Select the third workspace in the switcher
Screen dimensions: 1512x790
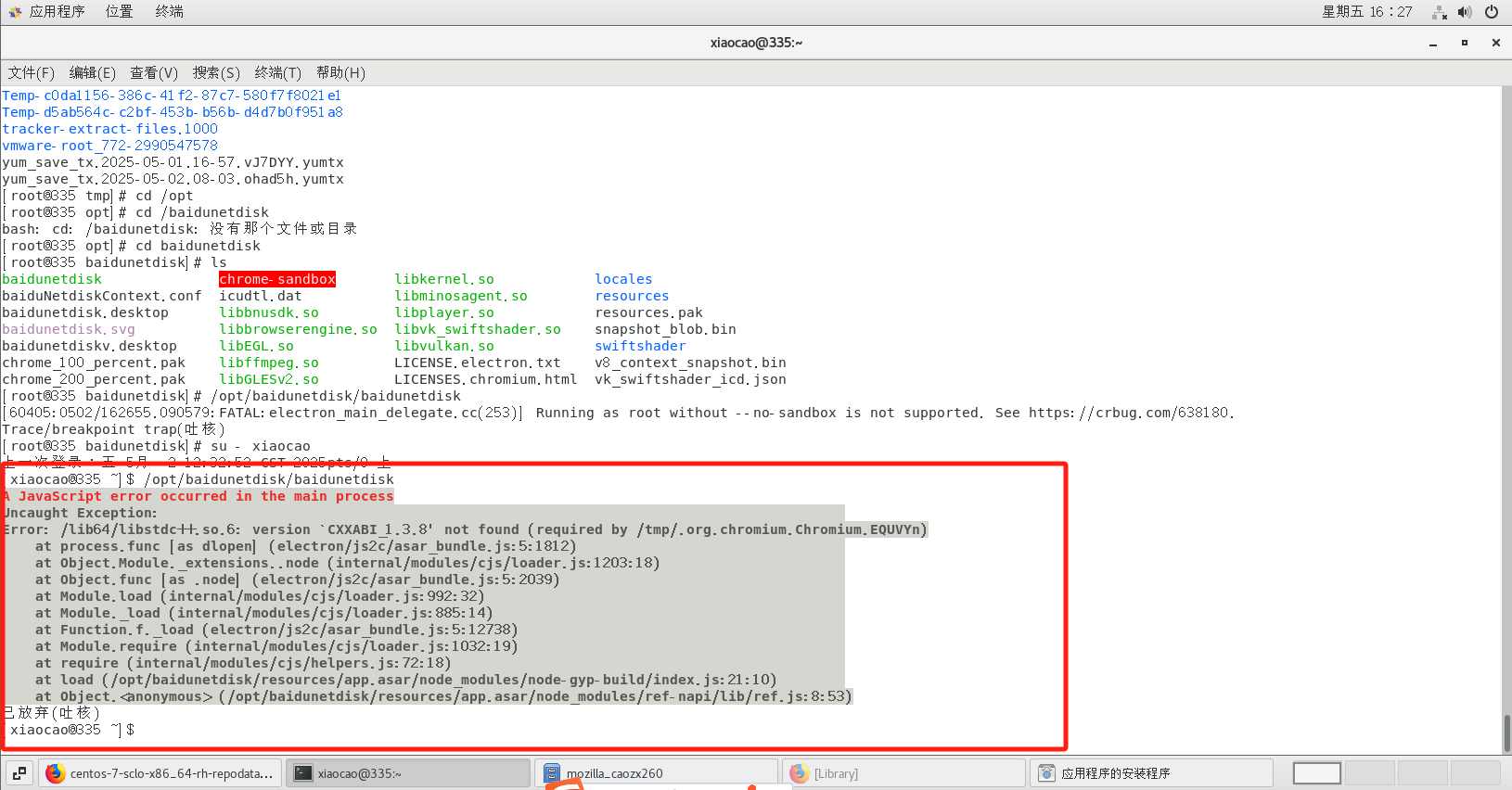[x=1423, y=773]
